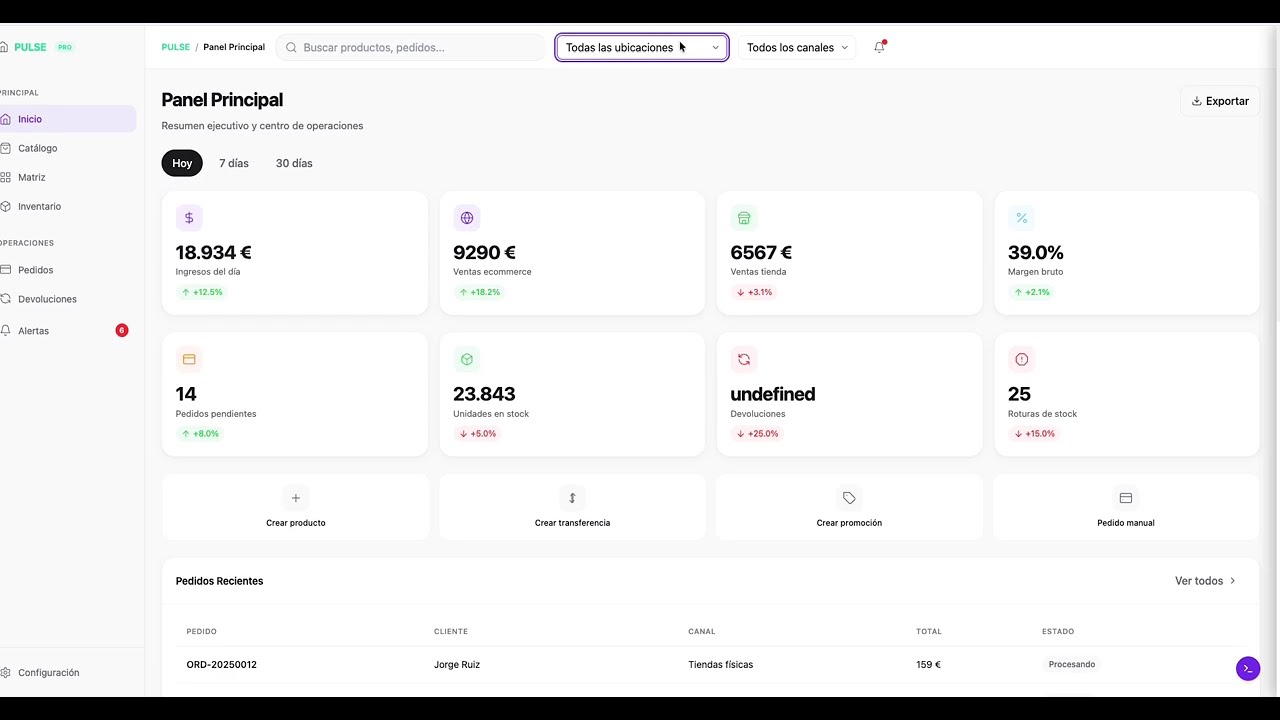Click Crear producto label
Screen dimensions: 1280x720
click(296, 523)
